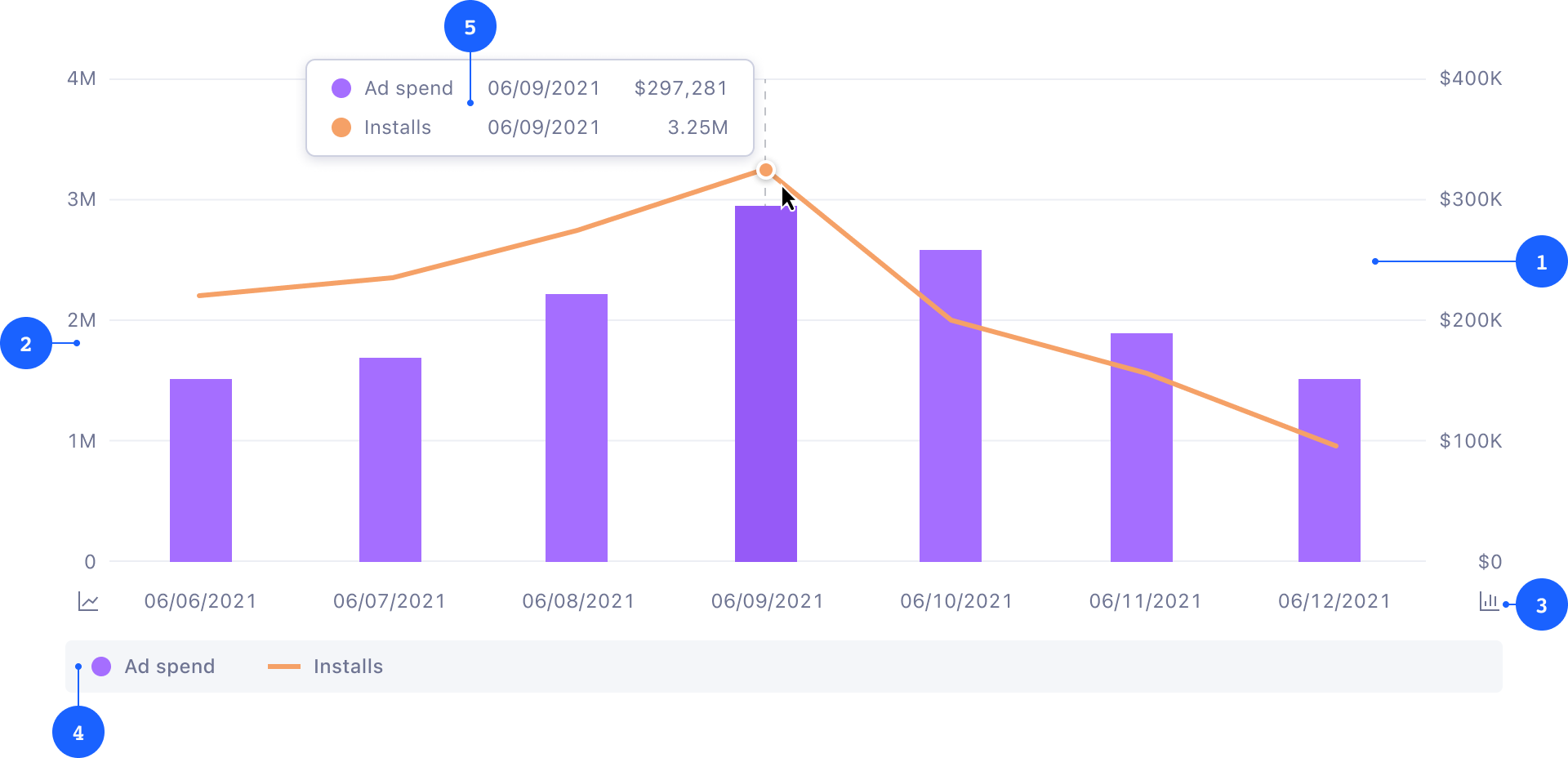The width and height of the screenshot is (1568, 758).
Task: Select the 06/08/2021 Ad spend bar
Action: coord(577,428)
